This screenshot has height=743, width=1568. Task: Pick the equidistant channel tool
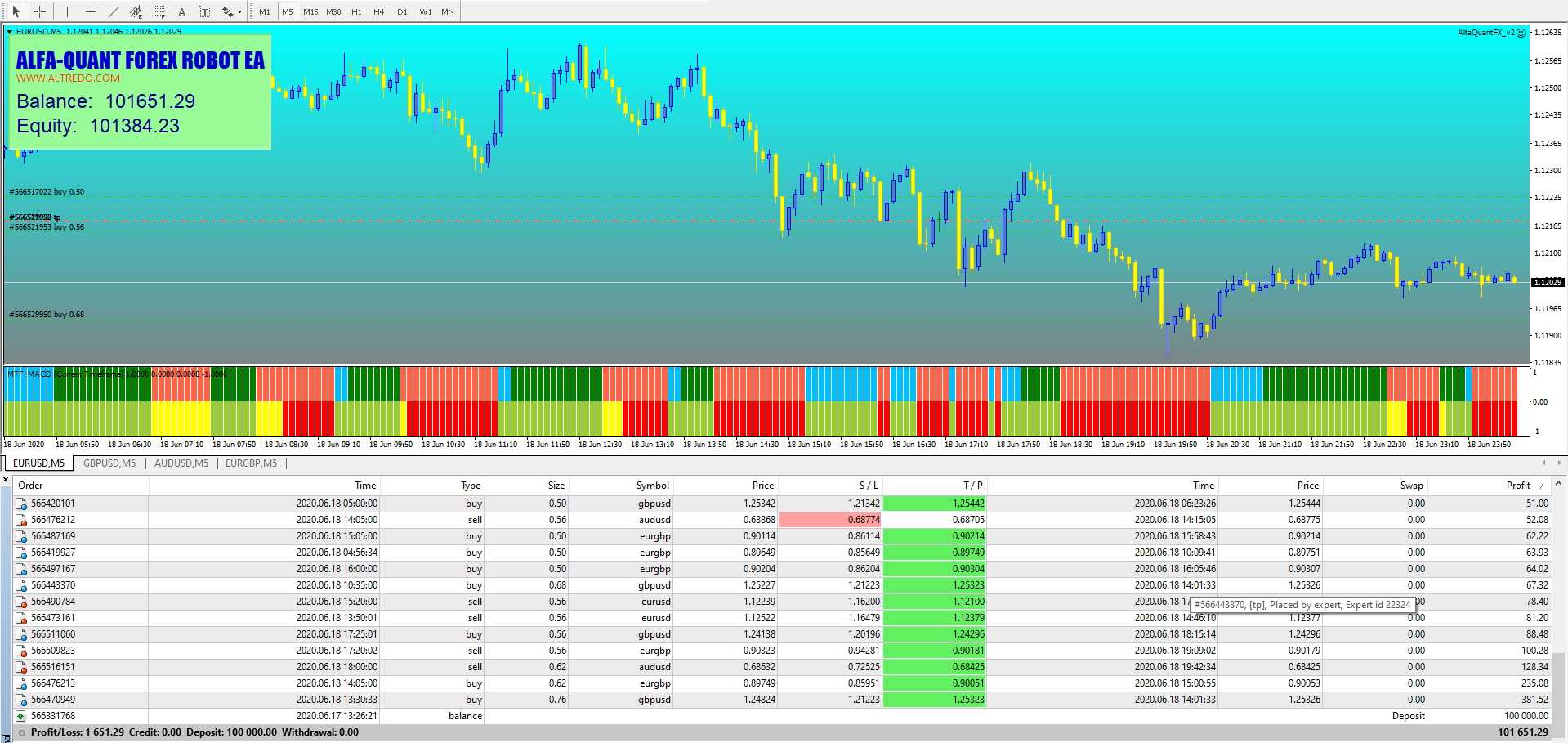(136, 11)
